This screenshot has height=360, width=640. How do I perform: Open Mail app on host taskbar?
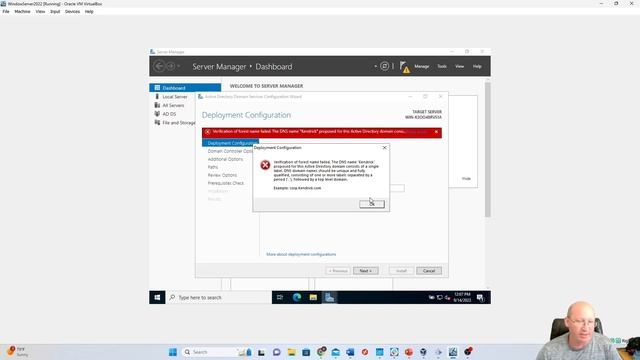336,352
